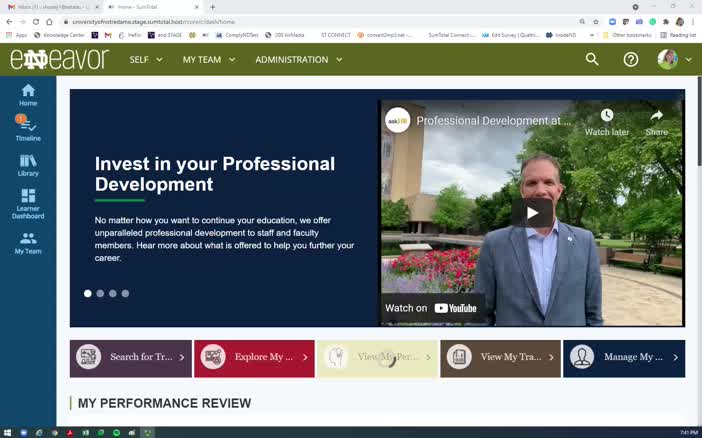Open Learner Dashboard in sidebar
The height and width of the screenshot is (438, 702).
(28, 203)
